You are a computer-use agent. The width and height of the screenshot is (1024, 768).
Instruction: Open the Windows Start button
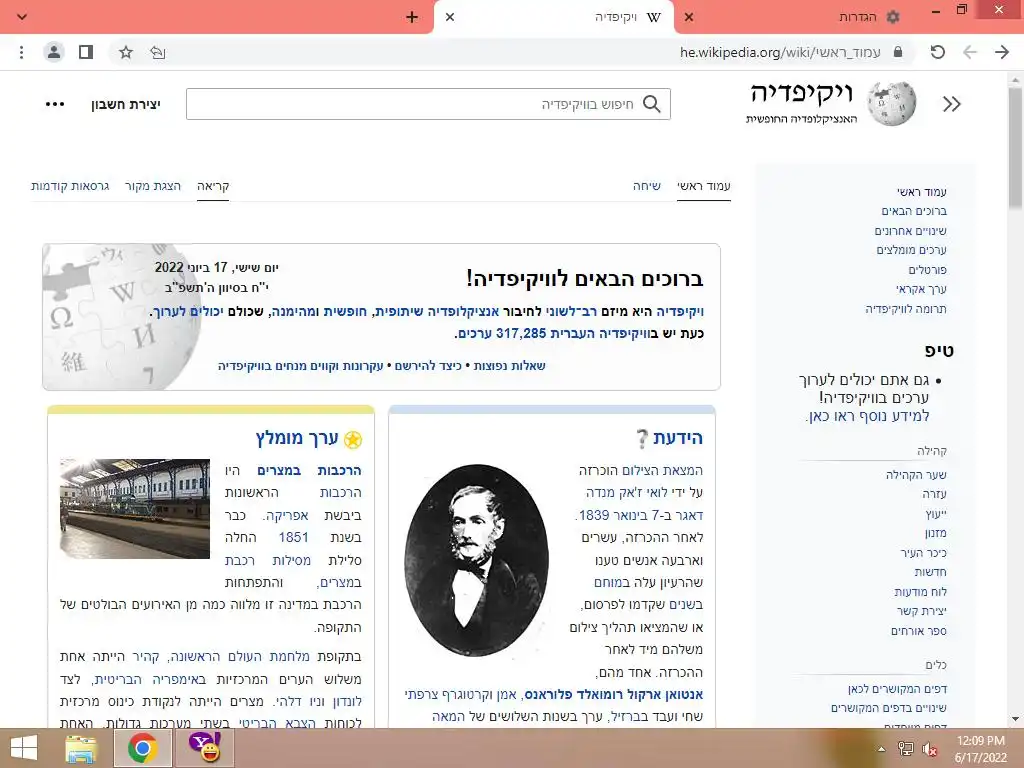24,748
